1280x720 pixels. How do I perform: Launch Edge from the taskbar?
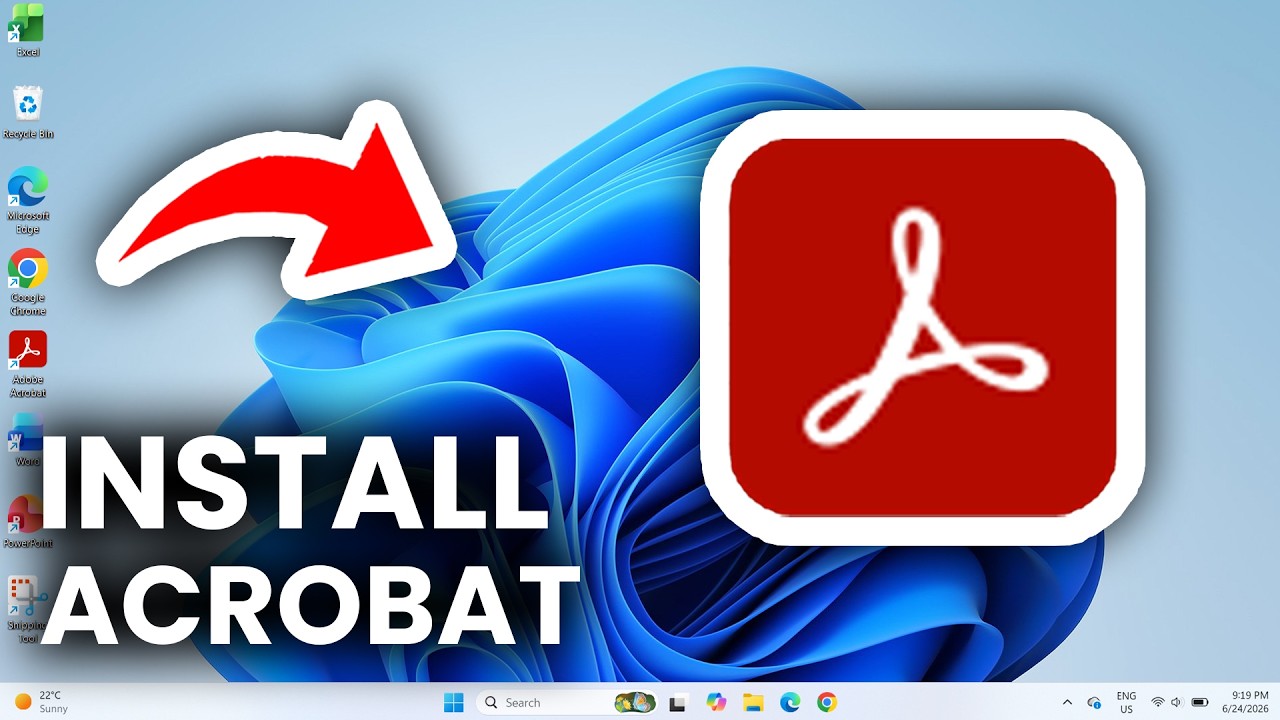pos(790,702)
